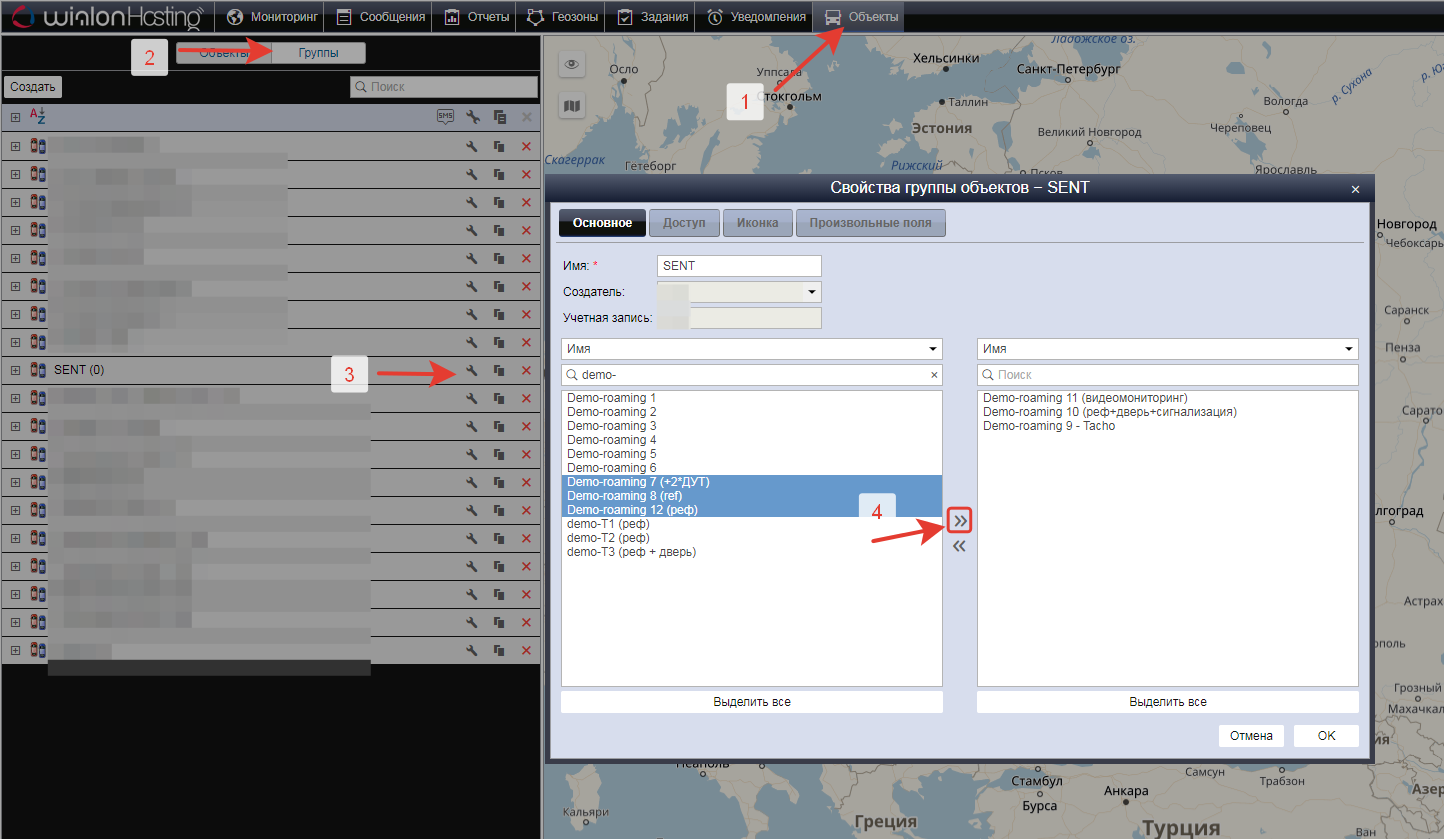Viewport: 1444px width, 839px height.
Task: Delete the SENT group with the red X
Action: click(x=527, y=371)
